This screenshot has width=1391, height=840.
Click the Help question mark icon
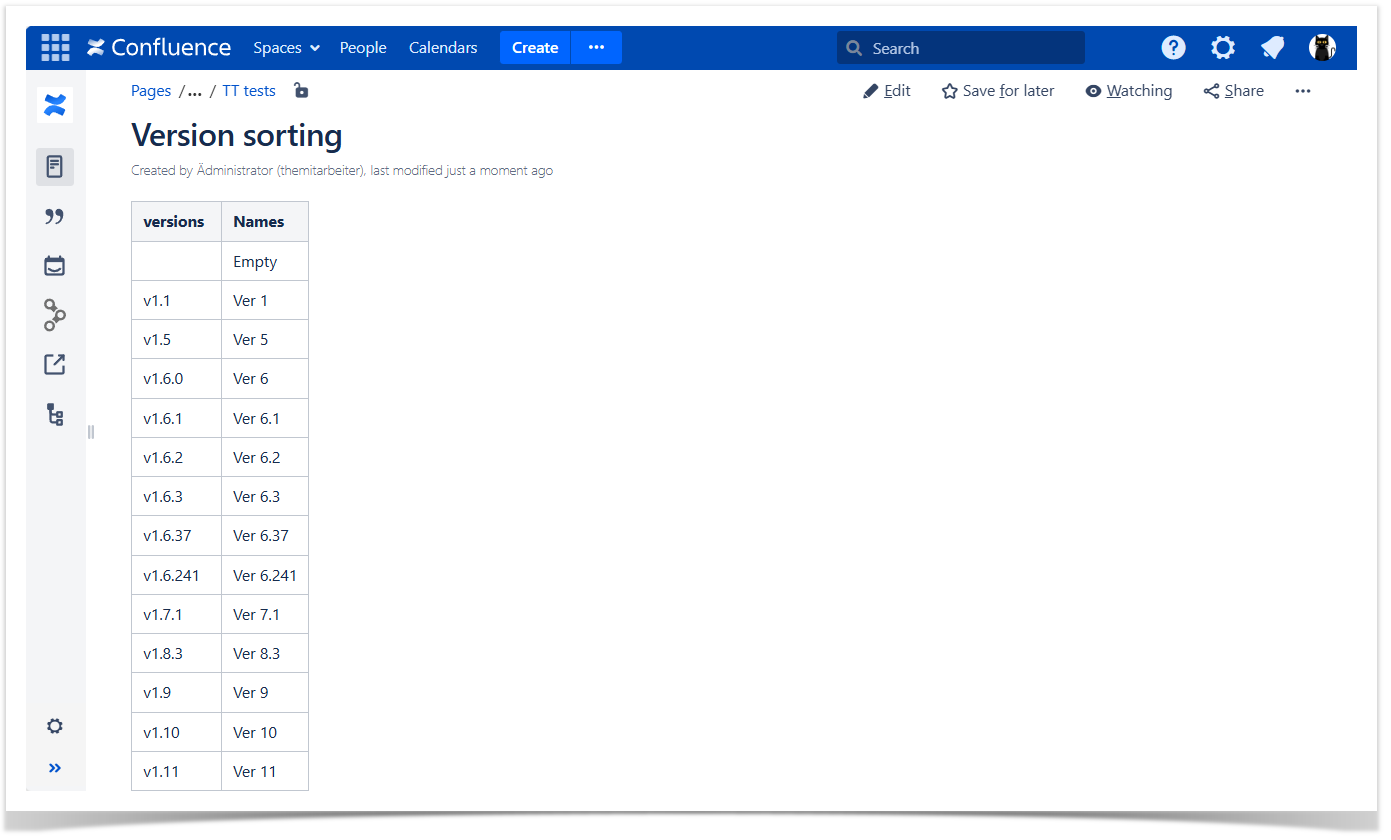tap(1173, 48)
